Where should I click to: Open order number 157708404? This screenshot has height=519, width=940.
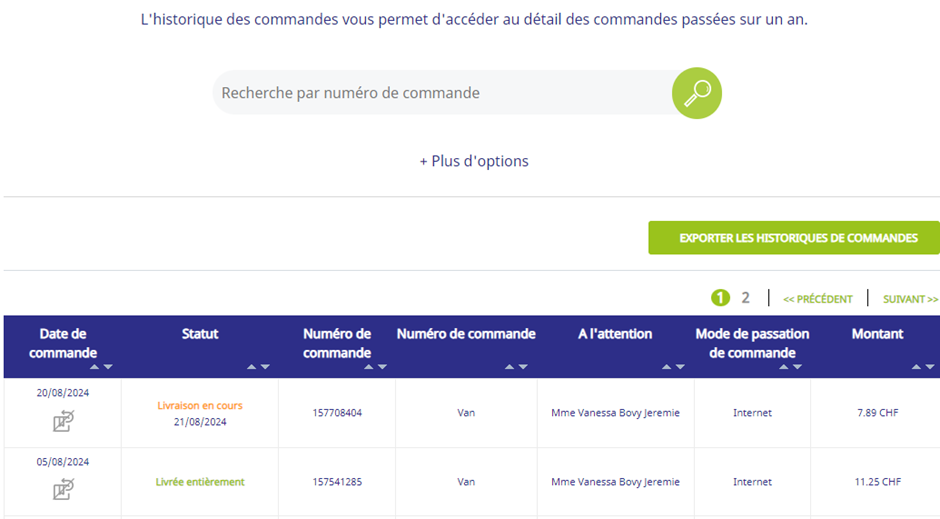point(337,413)
